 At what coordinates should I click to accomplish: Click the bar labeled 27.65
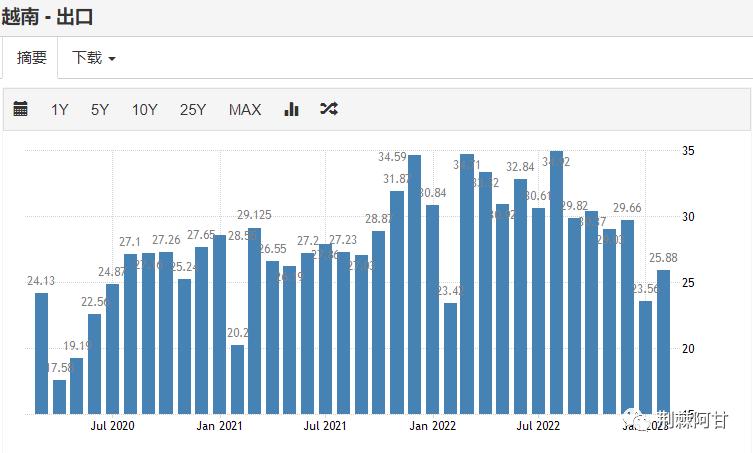tap(202, 331)
